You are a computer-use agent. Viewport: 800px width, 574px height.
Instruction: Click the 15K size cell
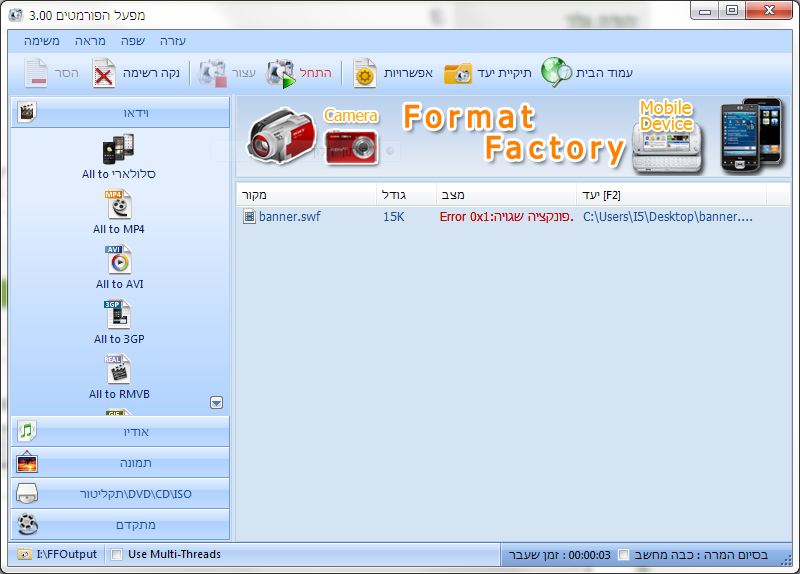(x=393, y=217)
